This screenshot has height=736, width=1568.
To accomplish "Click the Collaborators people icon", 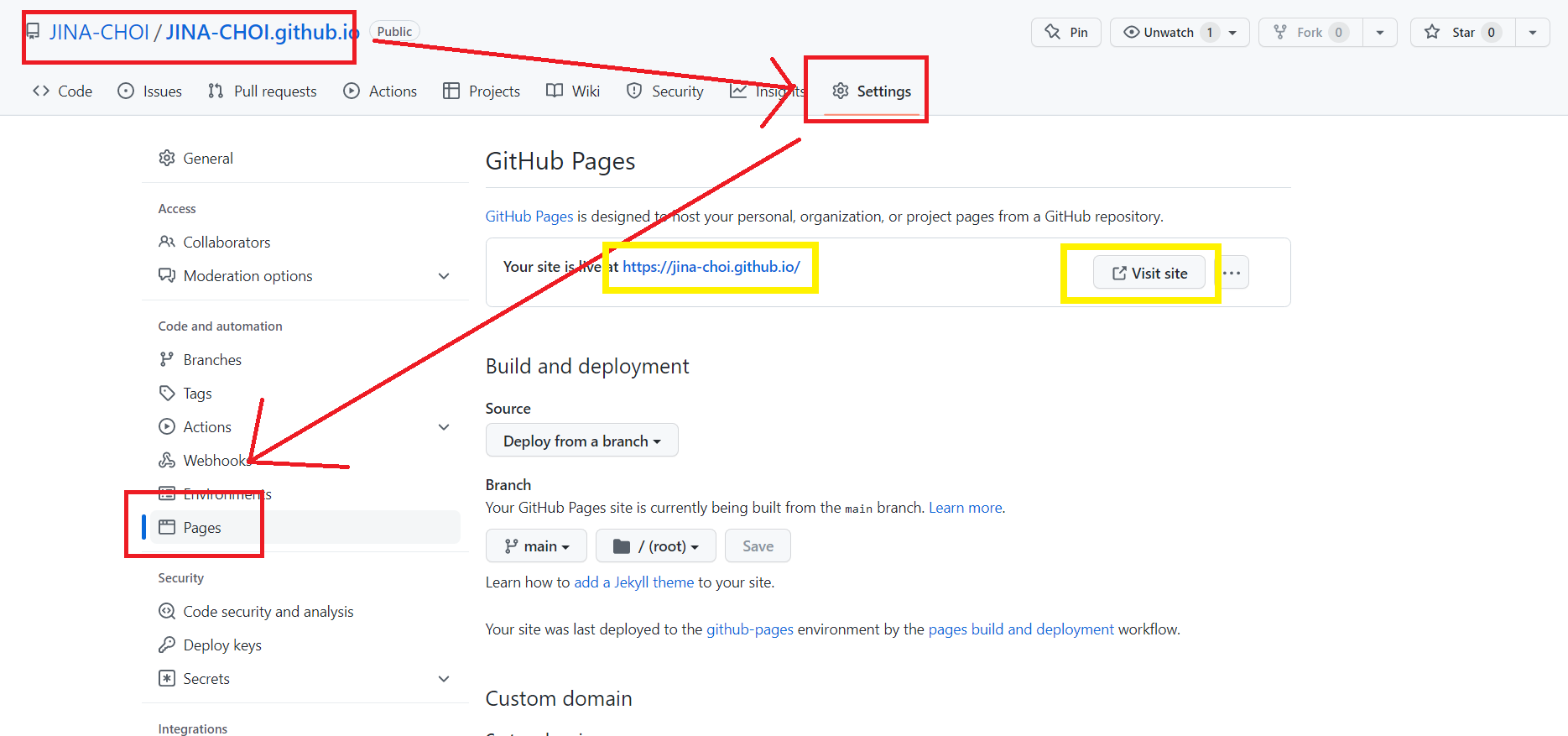I will click(167, 242).
